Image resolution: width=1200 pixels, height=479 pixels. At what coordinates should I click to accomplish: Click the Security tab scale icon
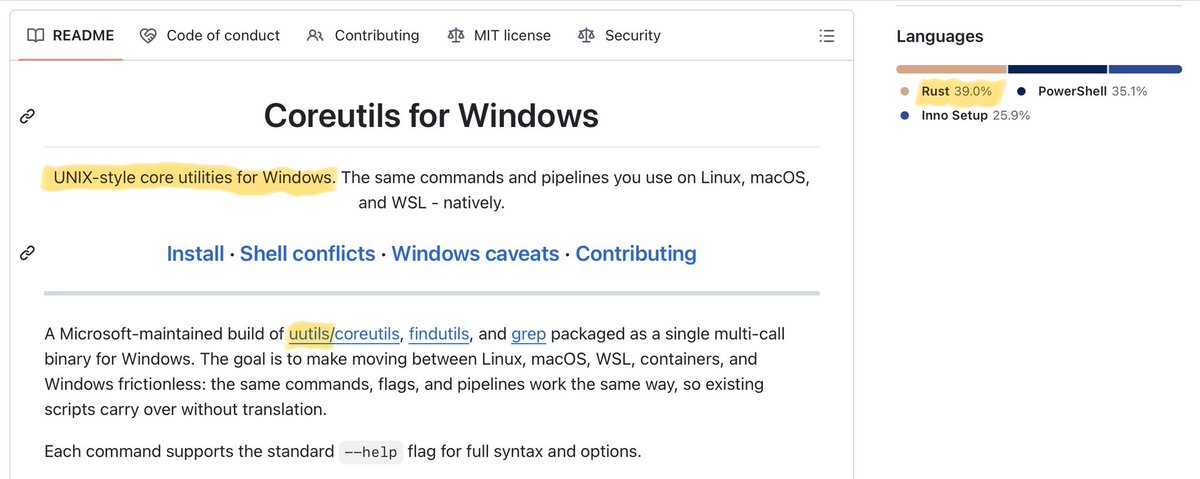point(587,35)
